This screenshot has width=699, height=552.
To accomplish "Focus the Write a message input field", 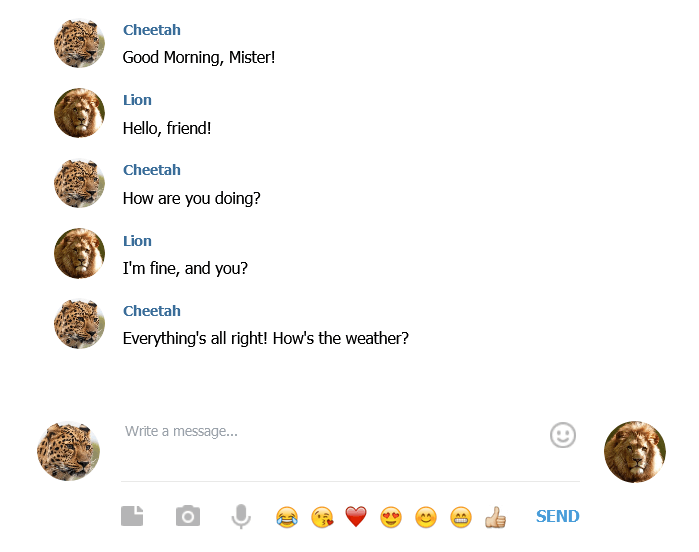I will point(334,449).
